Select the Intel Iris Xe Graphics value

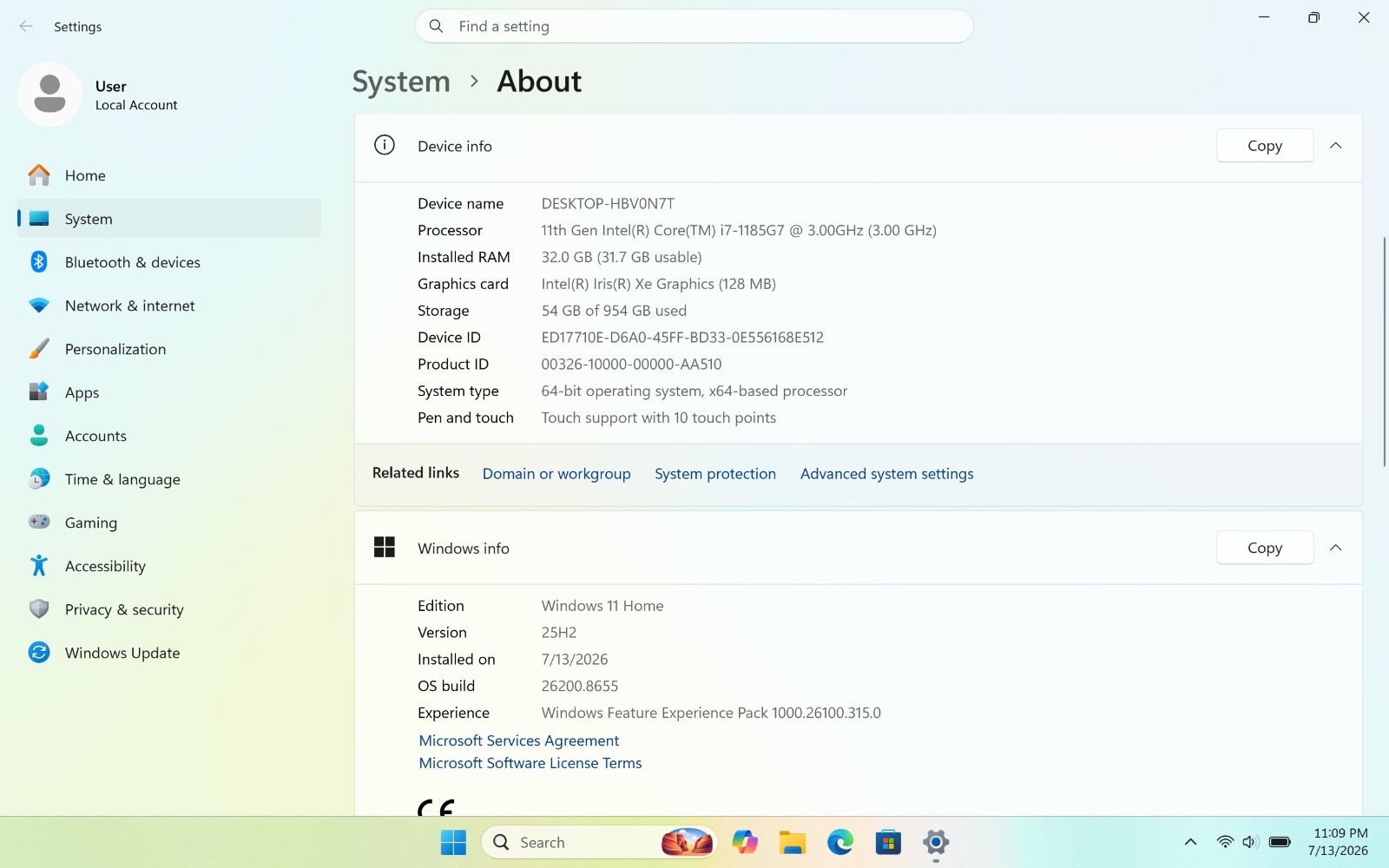point(659,284)
